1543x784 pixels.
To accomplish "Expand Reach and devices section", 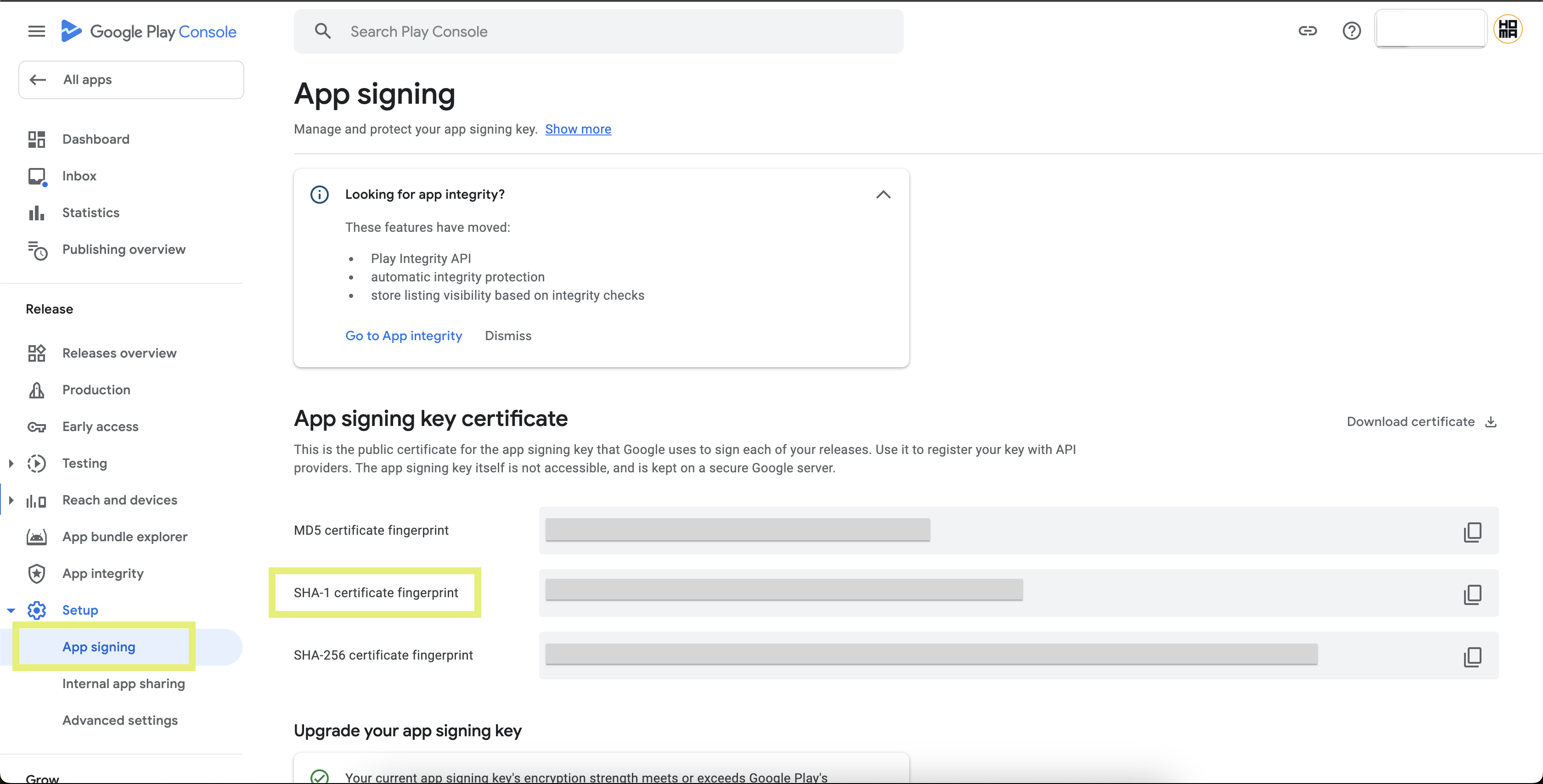I will [x=11, y=500].
